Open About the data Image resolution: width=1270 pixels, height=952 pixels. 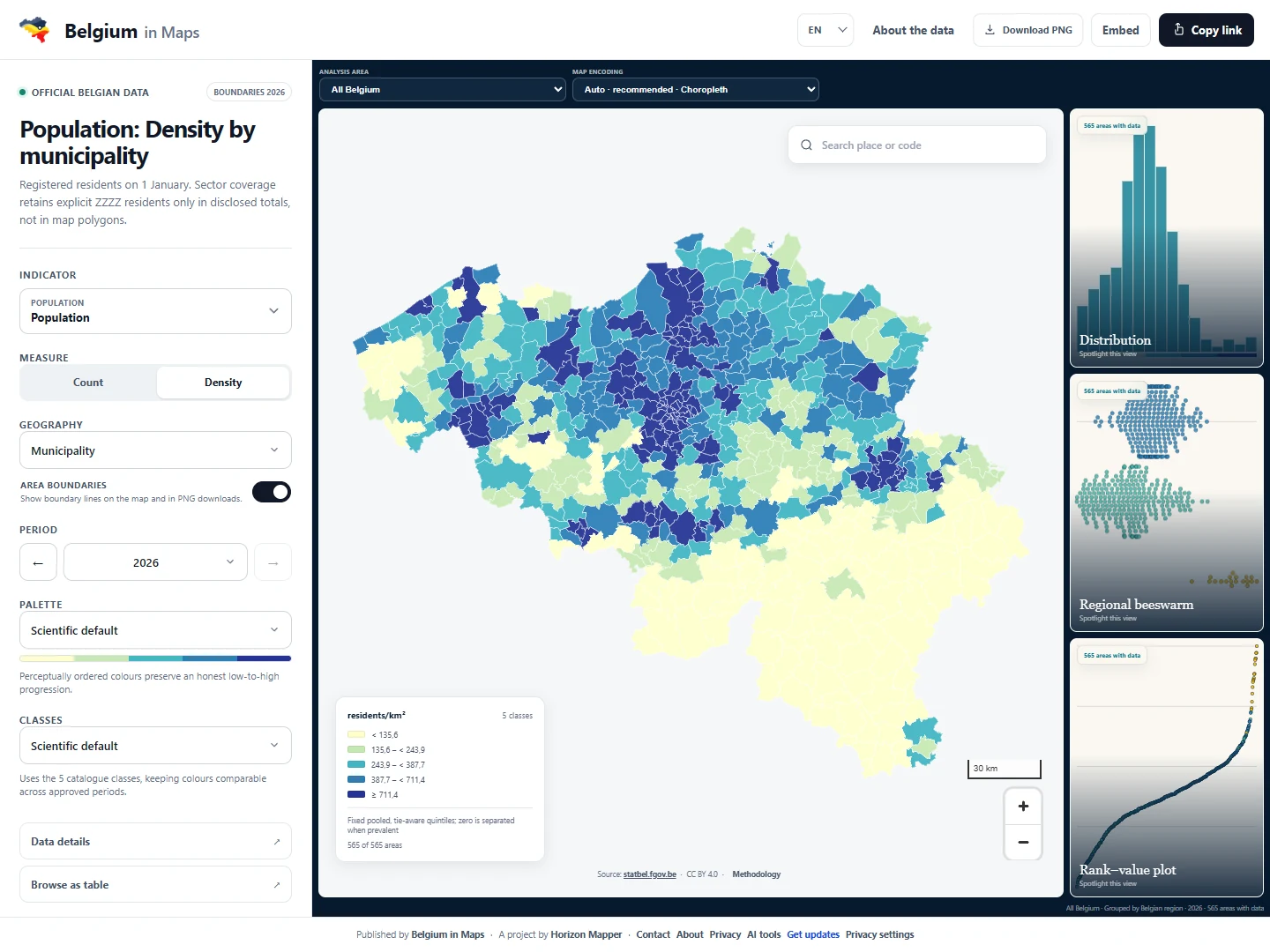pyautogui.click(x=913, y=30)
